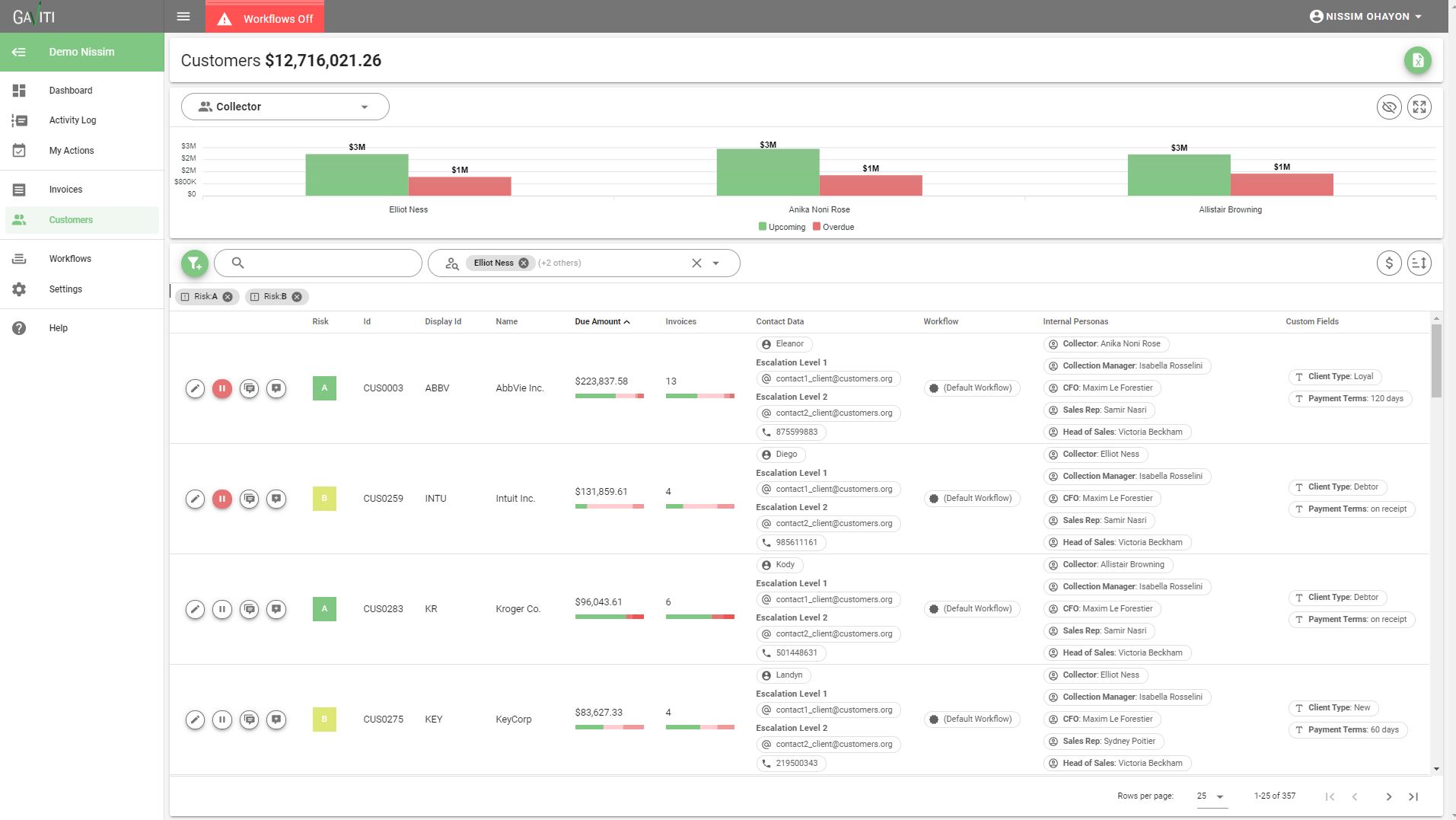Screen dimensions: 1456x820
Task: Pause workflow for Kroger Co.
Action: click(222, 609)
